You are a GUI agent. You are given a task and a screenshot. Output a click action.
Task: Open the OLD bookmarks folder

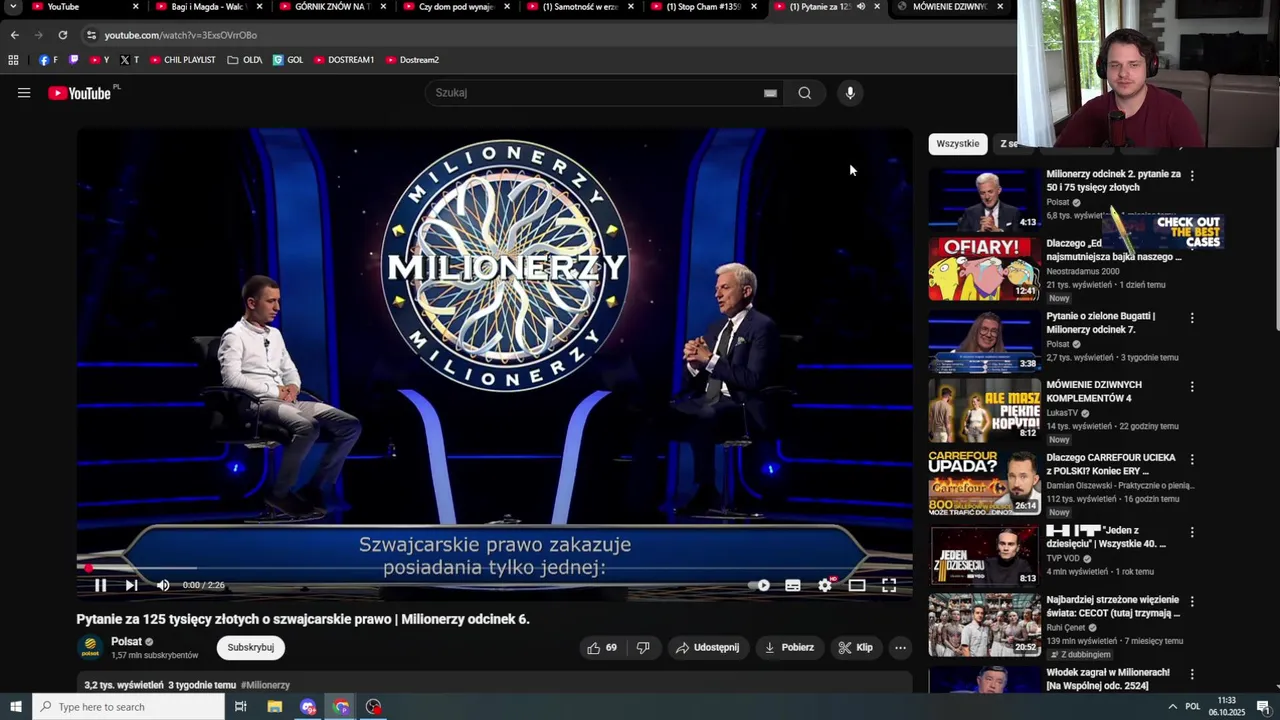click(245, 60)
